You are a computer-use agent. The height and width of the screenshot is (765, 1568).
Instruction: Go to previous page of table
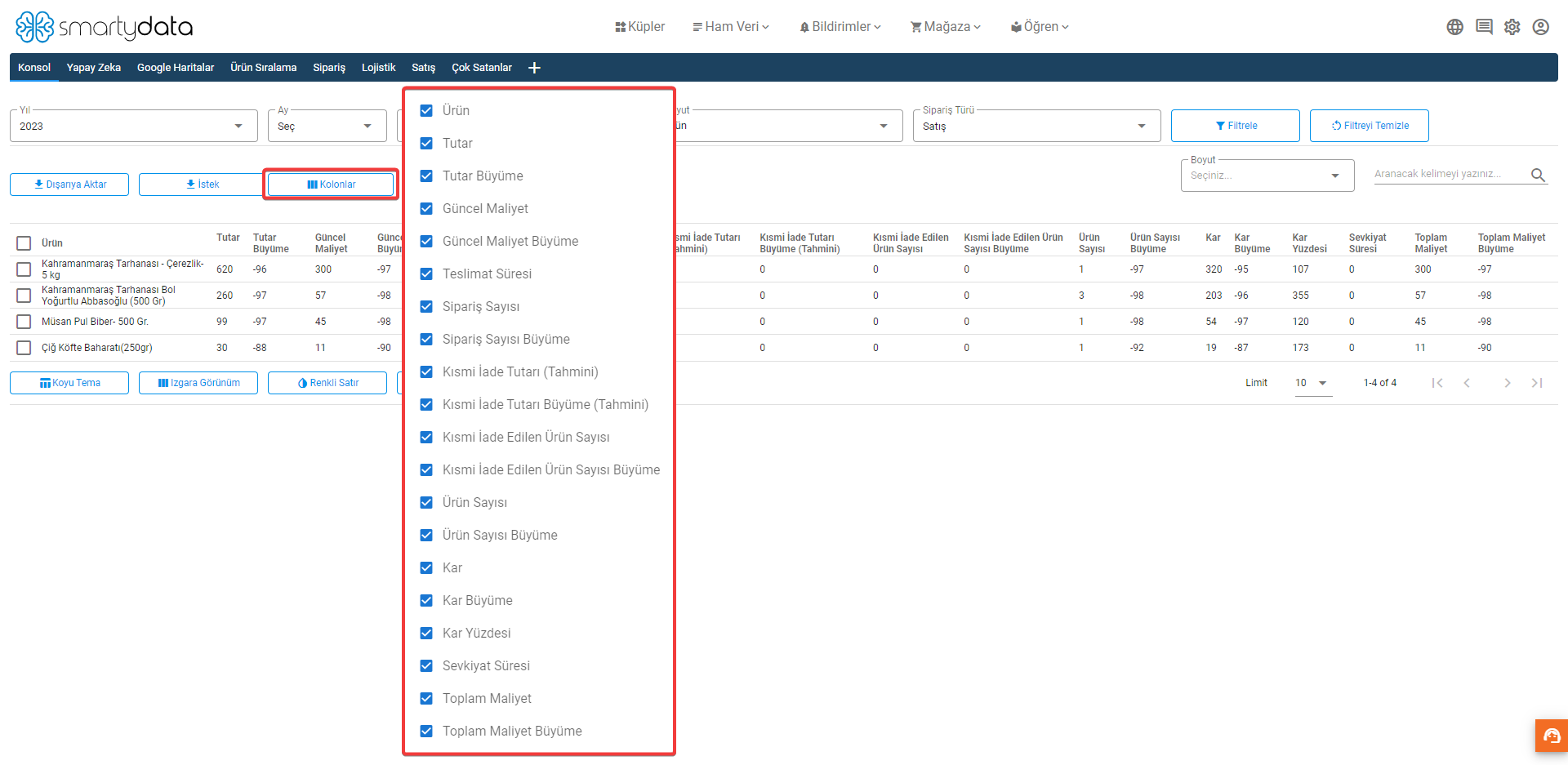tap(1467, 383)
